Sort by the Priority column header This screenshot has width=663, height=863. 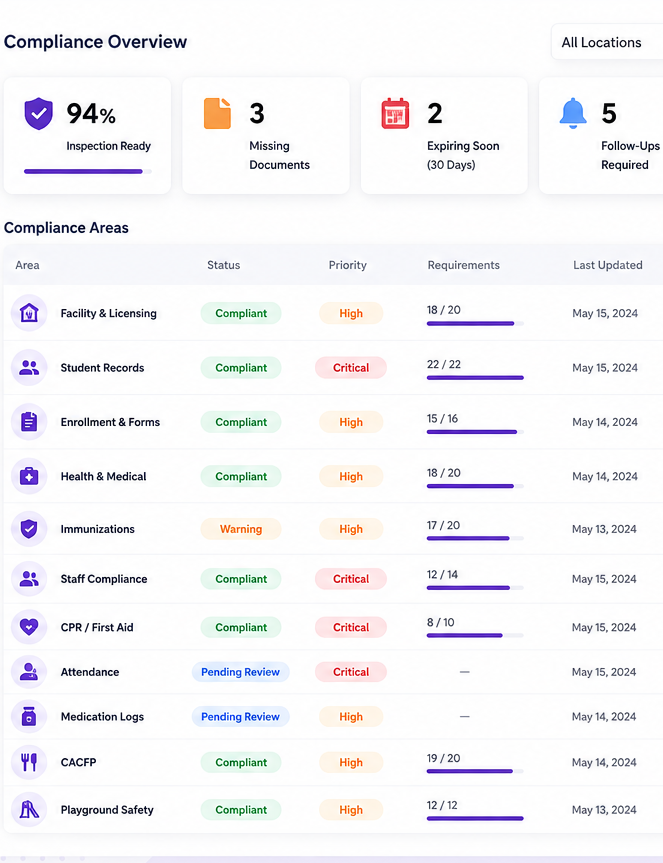[x=347, y=265]
